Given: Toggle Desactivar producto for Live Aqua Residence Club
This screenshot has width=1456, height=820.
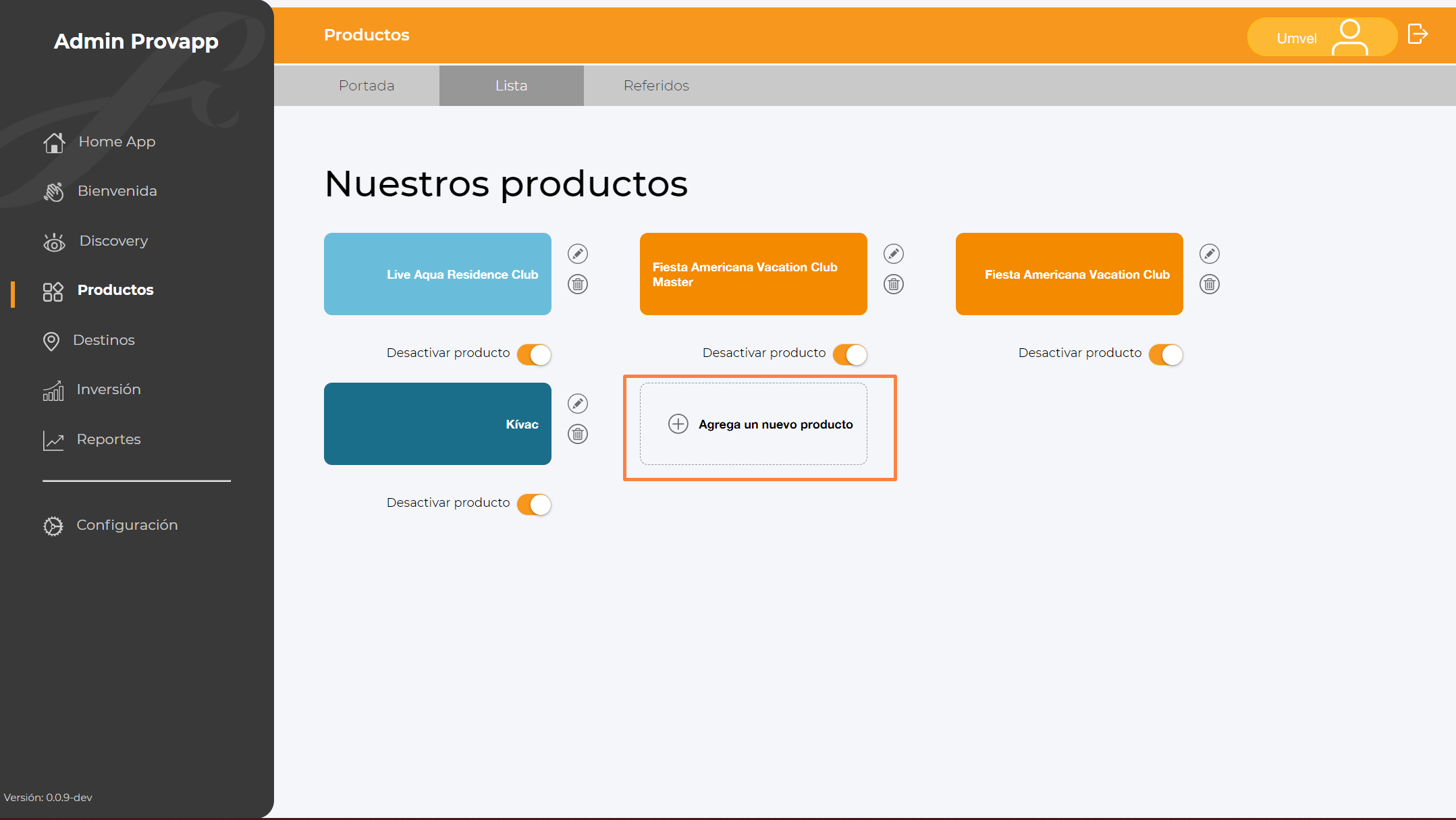Looking at the screenshot, I should pyautogui.click(x=534, y=354).
